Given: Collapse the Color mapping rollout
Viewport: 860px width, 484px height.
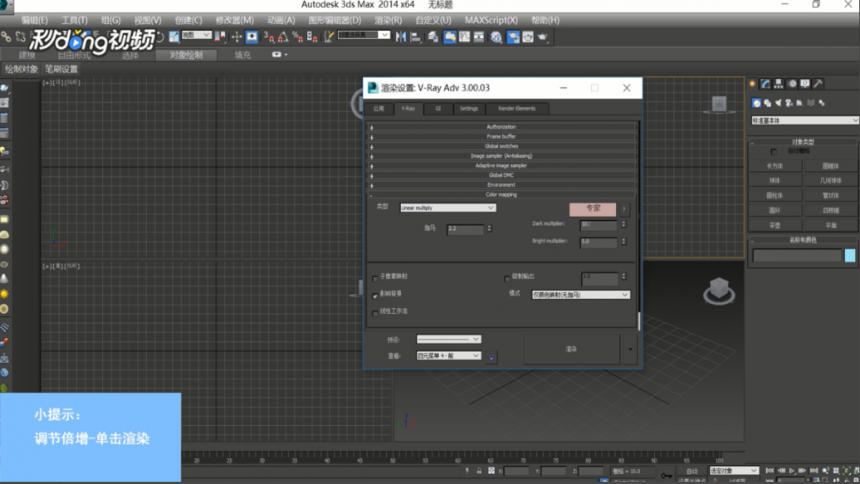Looking at the screenshot, I should click(501, 195).
